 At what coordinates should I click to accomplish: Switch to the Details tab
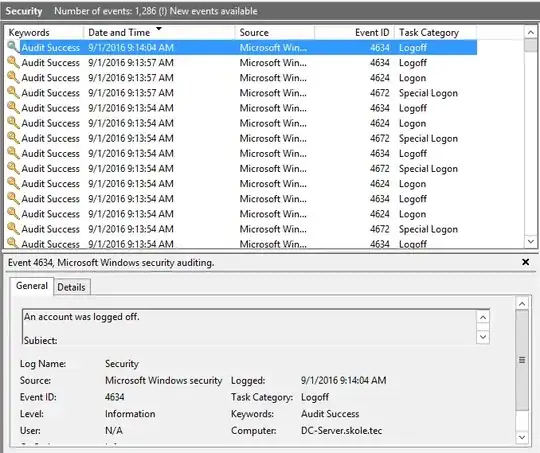tap(71, 287)
